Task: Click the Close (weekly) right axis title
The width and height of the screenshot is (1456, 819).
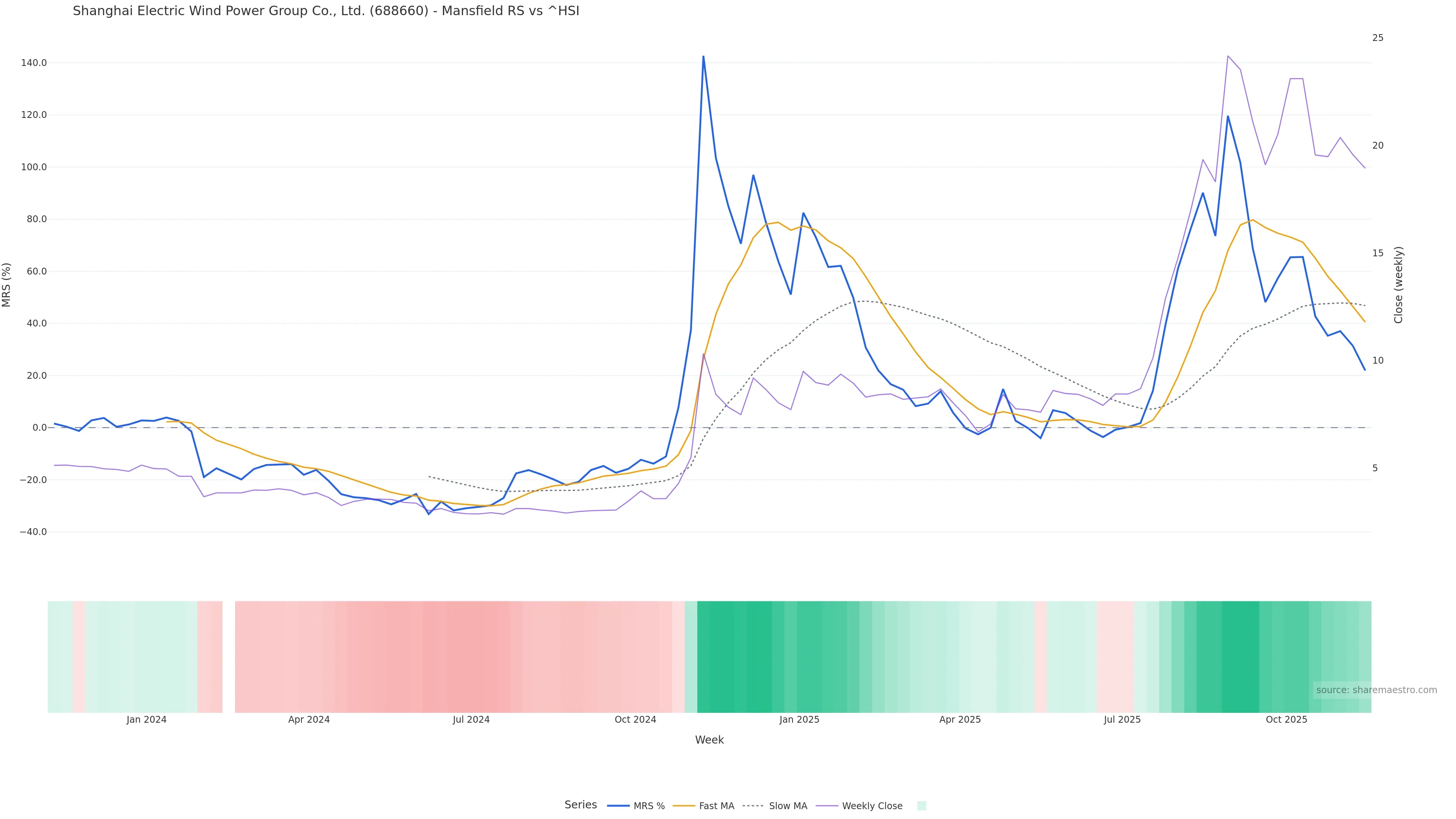Action: (1398, 285)
